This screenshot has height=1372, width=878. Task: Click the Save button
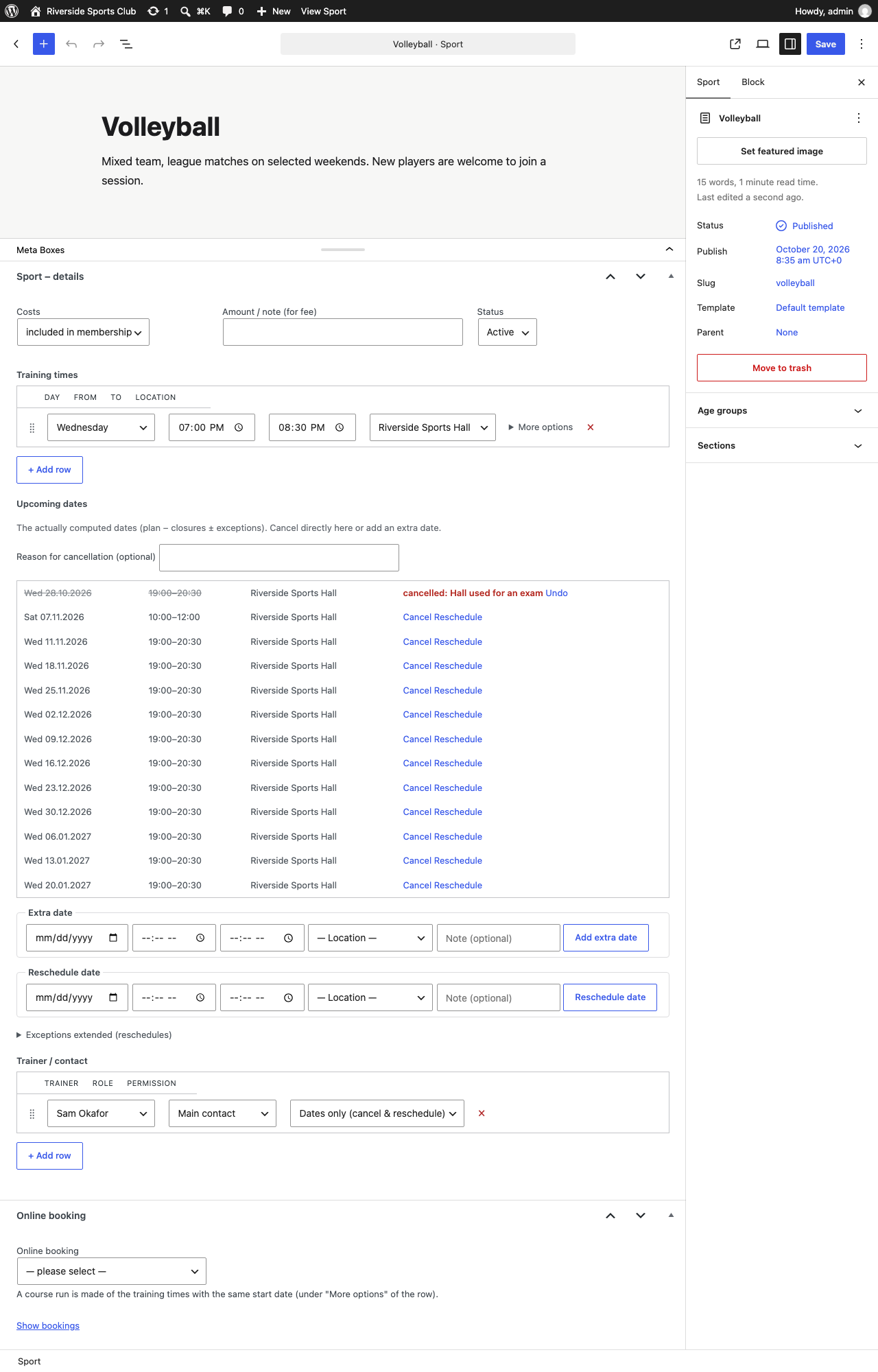pyautogui.click(x=826, y=44)
